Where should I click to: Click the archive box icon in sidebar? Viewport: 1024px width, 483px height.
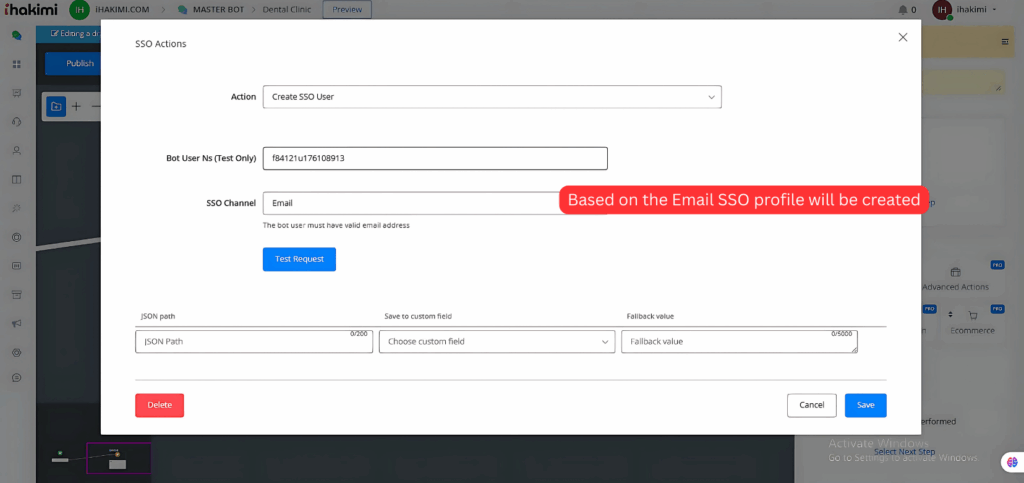click(x=16, y=295)
